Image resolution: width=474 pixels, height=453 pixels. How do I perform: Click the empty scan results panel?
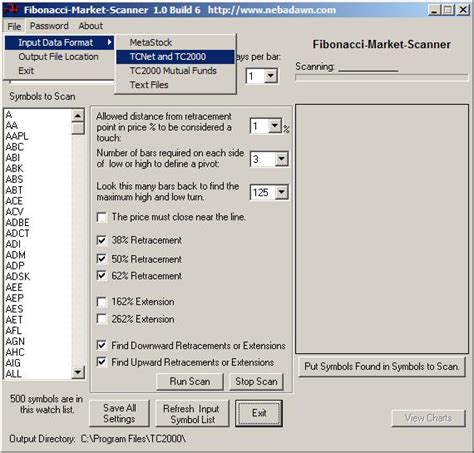[382, 229]
